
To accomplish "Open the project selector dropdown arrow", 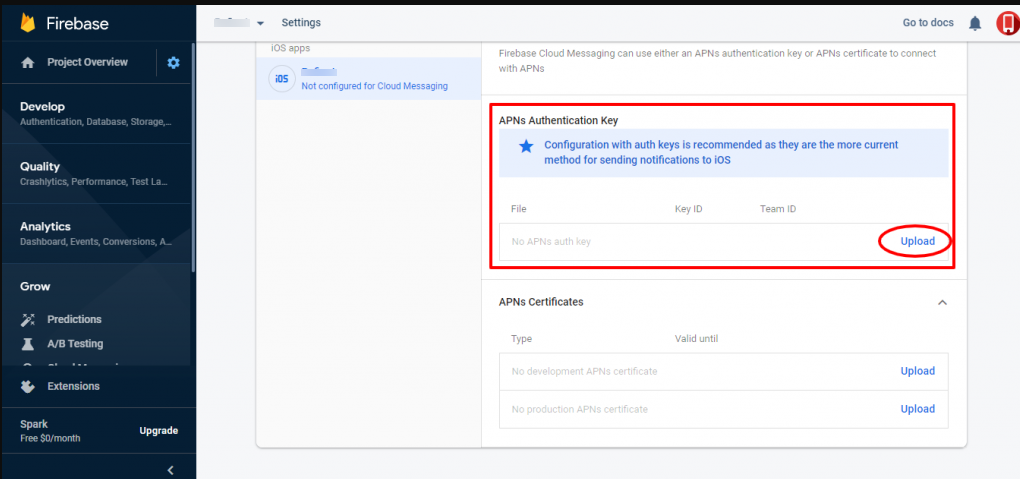I will click(x=260, y=23).
